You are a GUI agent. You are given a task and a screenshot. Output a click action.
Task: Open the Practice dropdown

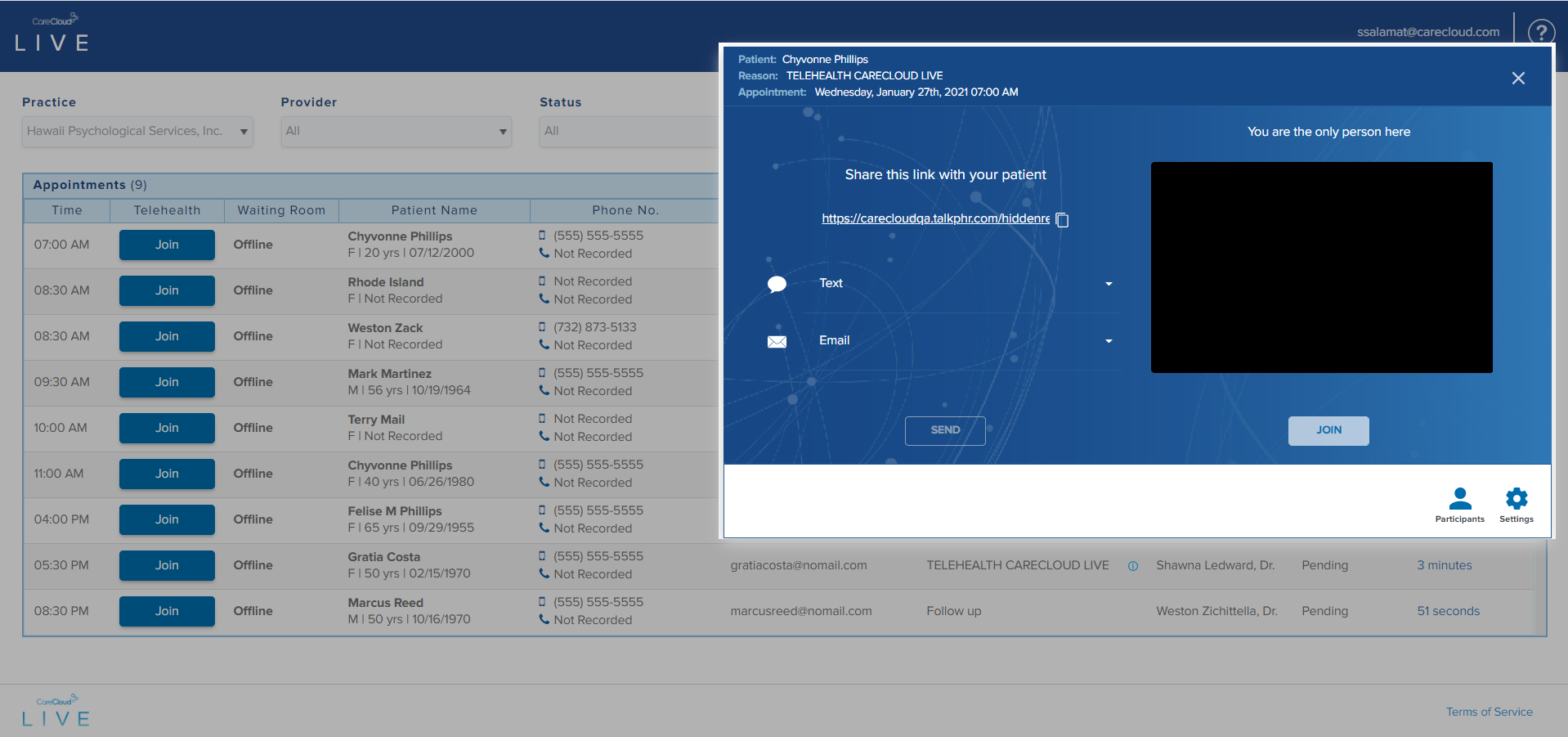pyautogui.click(x=137, y=132)
